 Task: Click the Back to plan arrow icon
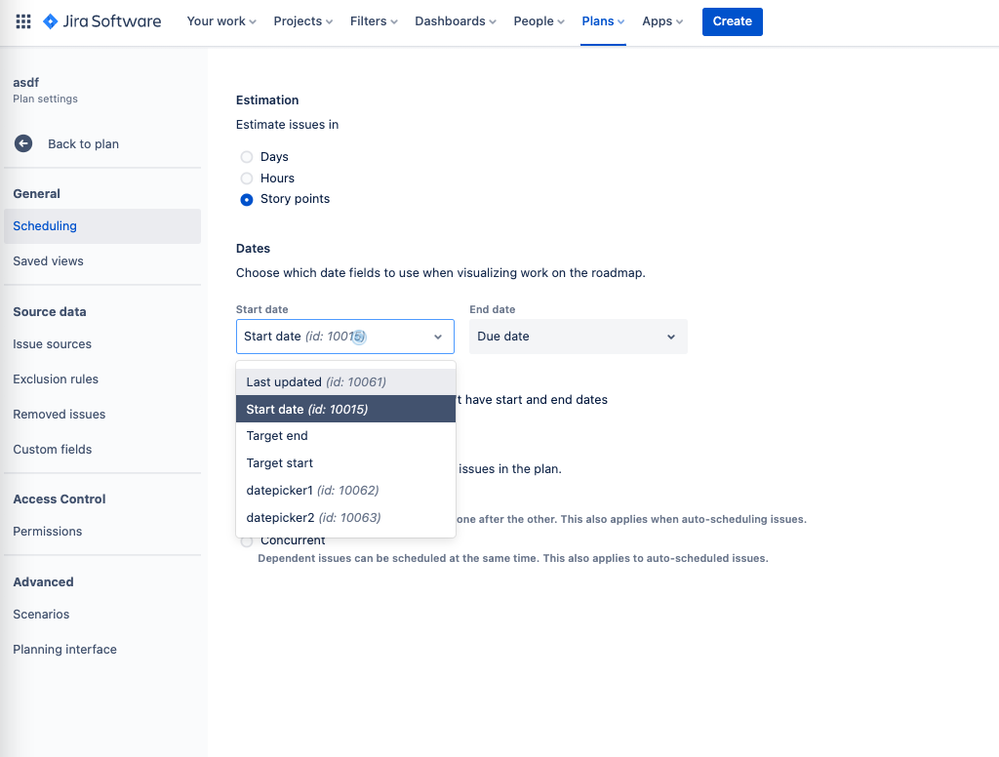[x=22, y=143]
